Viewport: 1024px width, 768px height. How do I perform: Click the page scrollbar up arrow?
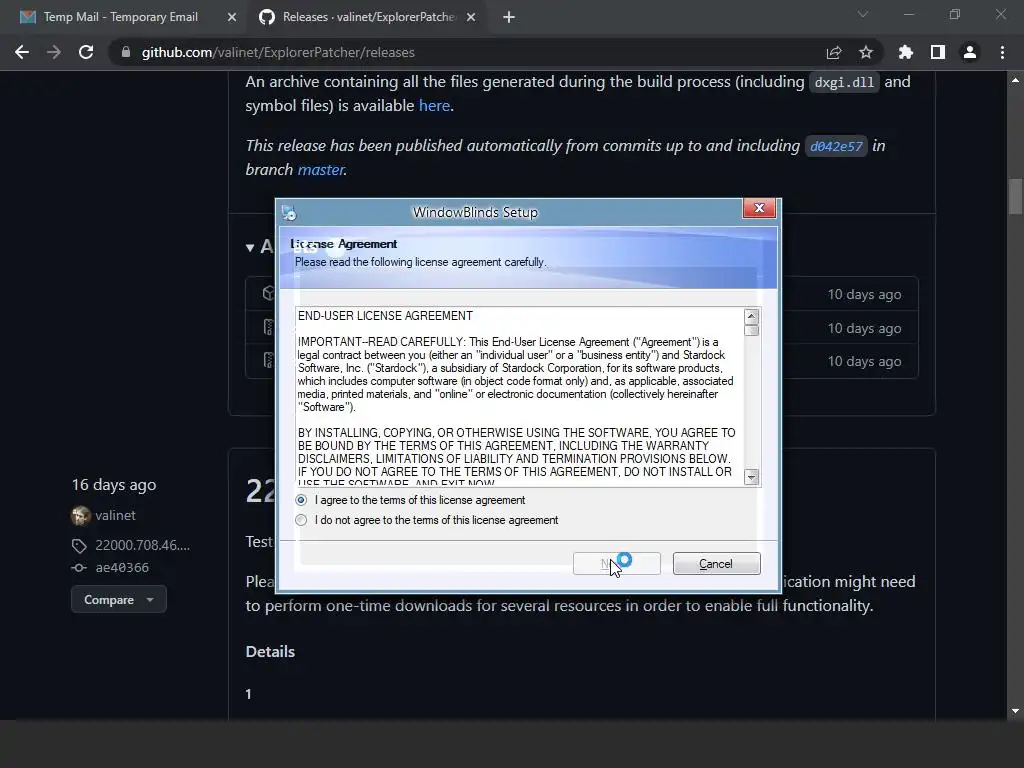point(1015,80)
